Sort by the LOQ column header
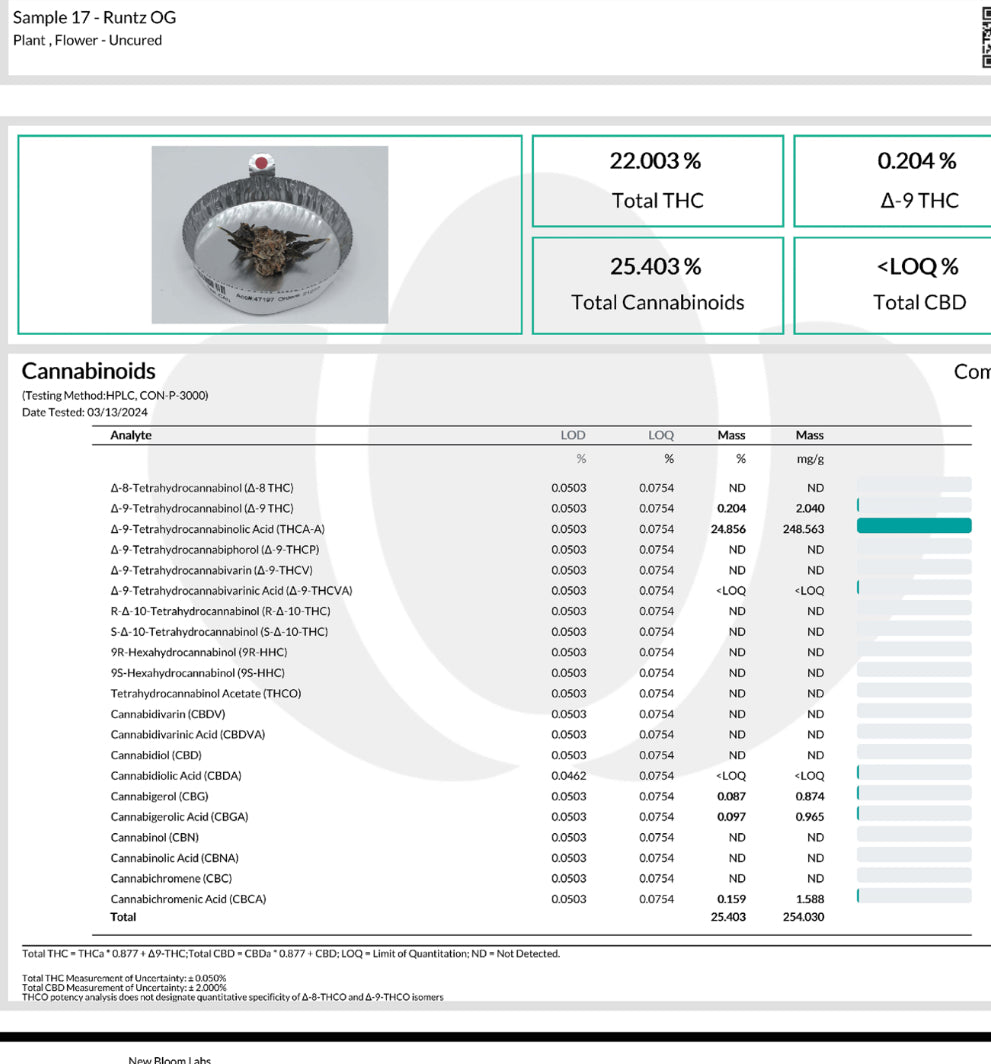This screenshot has height=1064, width=991. 662,435
